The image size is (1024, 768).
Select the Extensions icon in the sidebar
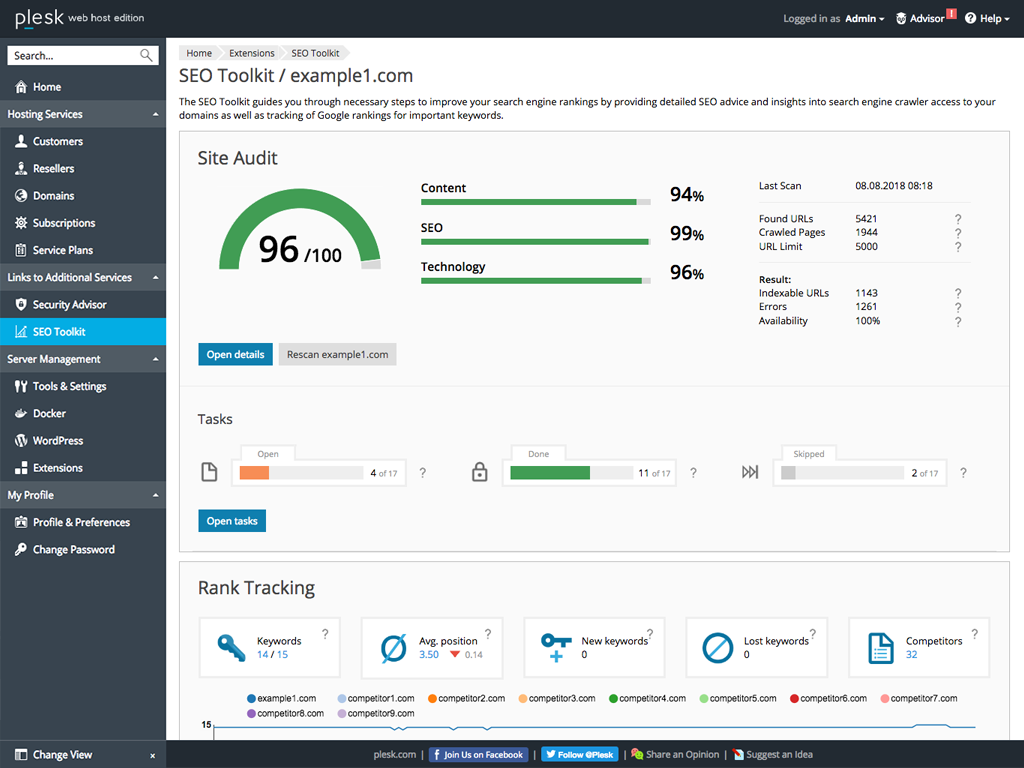click(22, 467)
